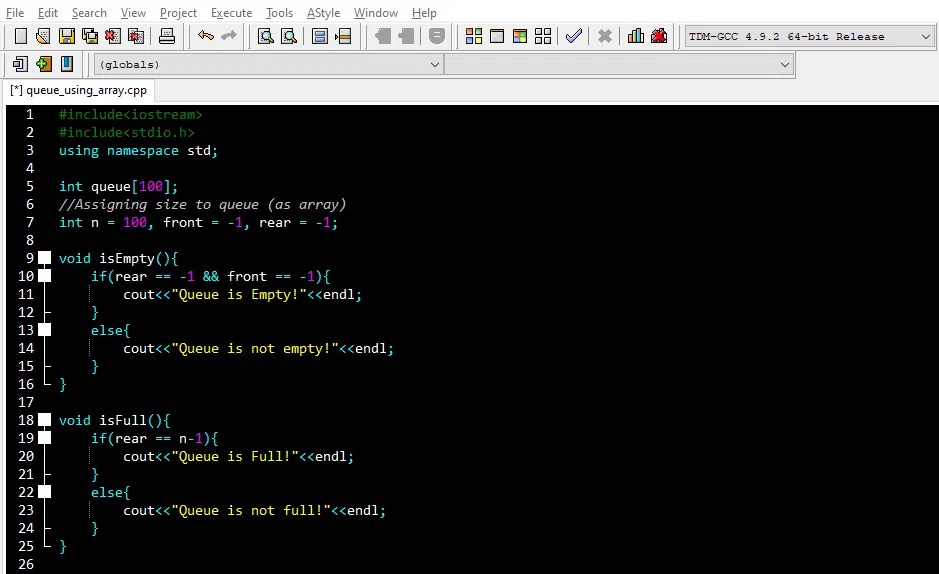
Task: Undo the last edit
Action: (206, 37)
